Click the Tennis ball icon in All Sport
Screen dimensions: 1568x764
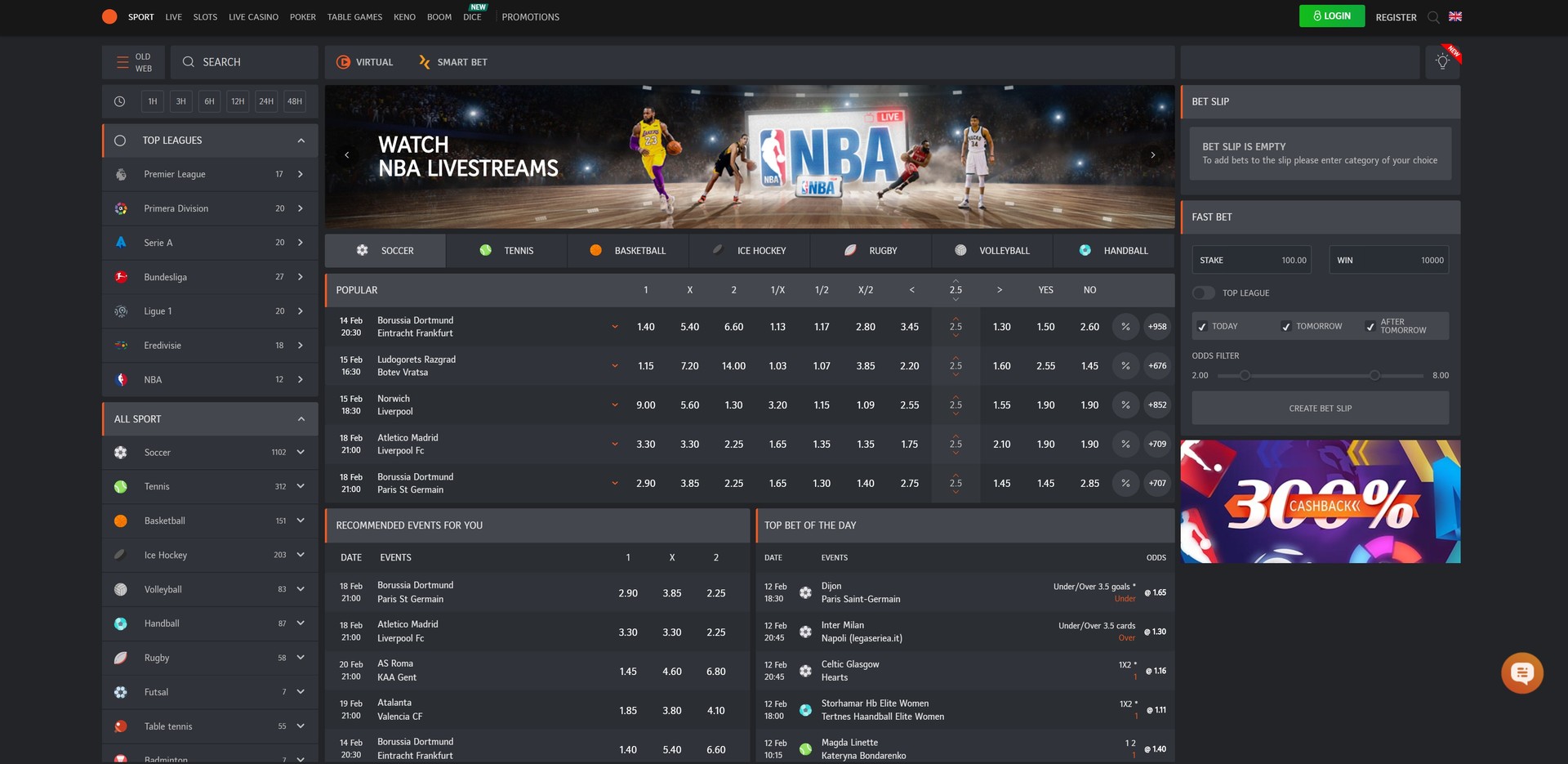click(x=121, y=487)
